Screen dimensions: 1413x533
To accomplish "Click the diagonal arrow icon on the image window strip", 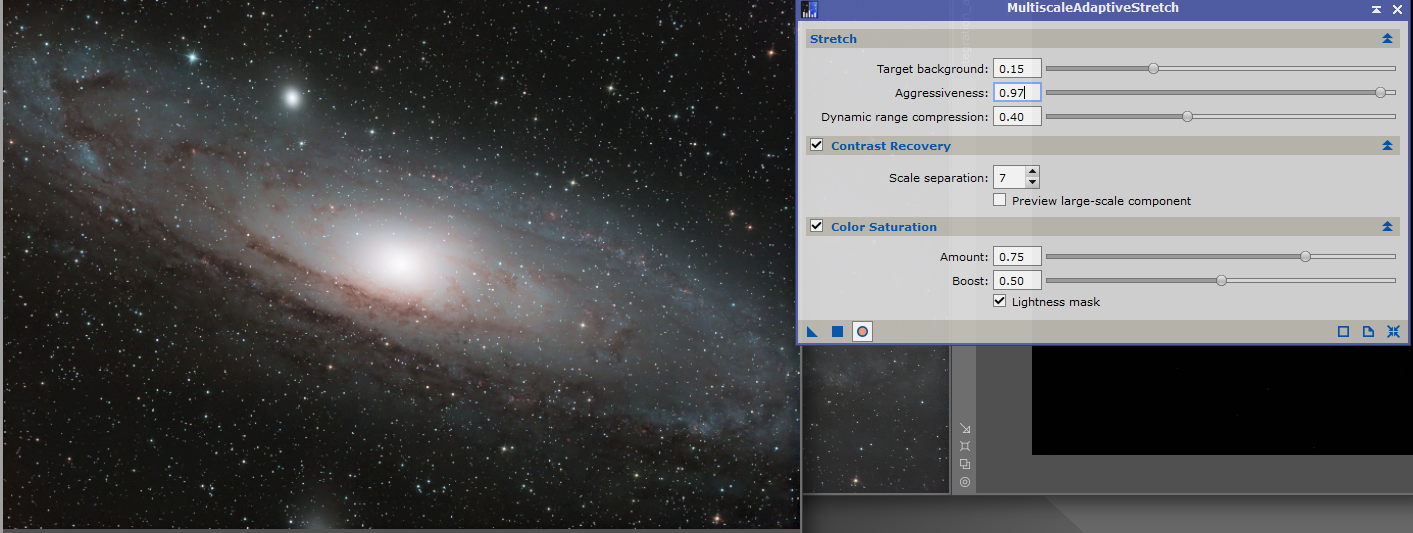I will (964, 428).
